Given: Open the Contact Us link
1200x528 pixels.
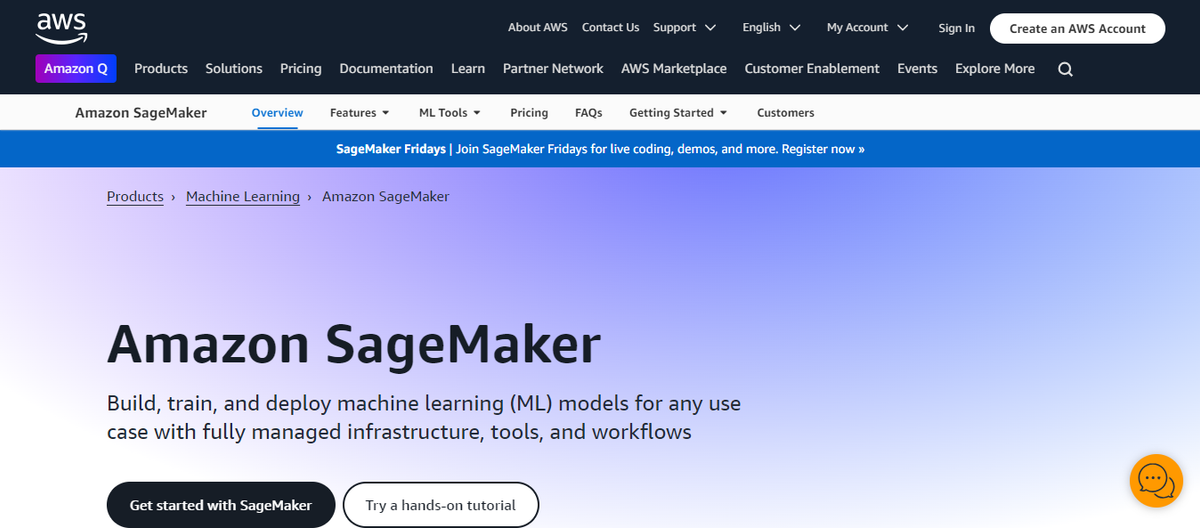Looking at the screenshot, I should 610,28.
